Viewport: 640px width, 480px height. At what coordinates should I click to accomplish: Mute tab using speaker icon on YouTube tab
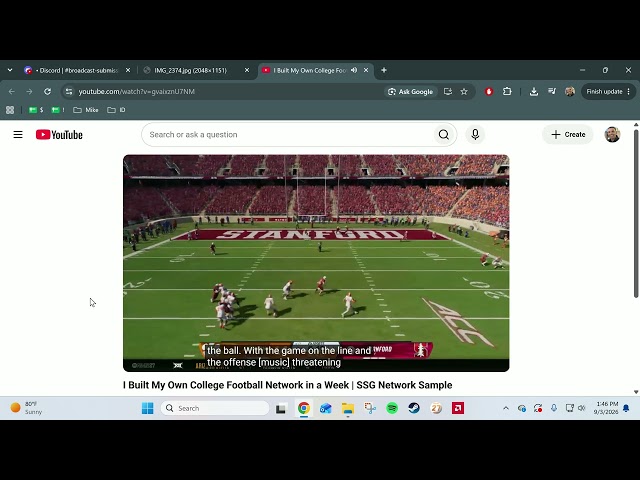pos(354,70)
